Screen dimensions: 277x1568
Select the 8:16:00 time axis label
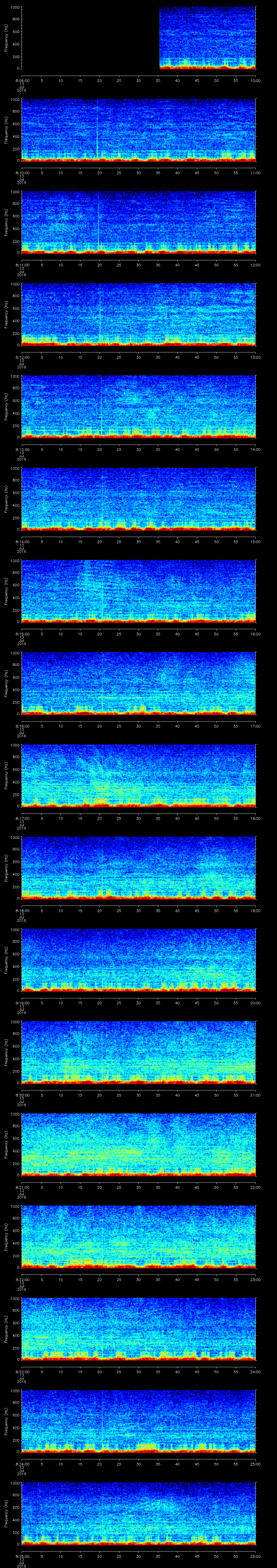[21, 726]
